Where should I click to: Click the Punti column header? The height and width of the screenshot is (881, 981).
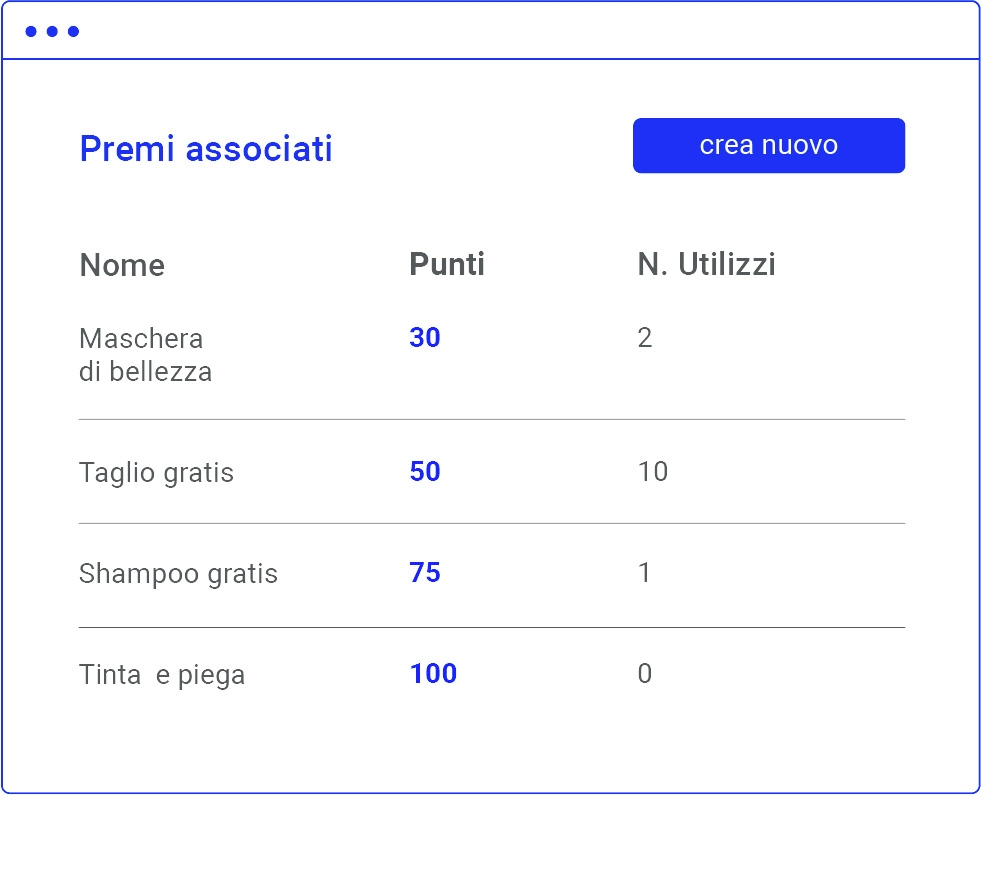(446, 264)
